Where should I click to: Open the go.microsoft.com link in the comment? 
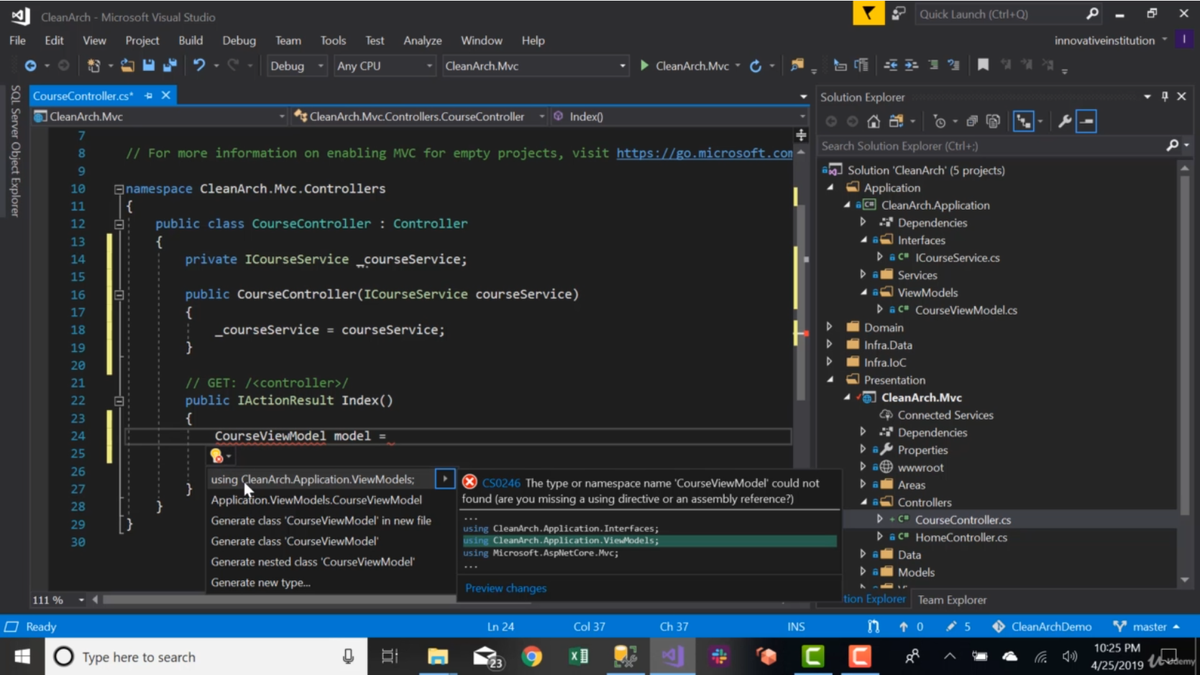click(x=704, y=153)
